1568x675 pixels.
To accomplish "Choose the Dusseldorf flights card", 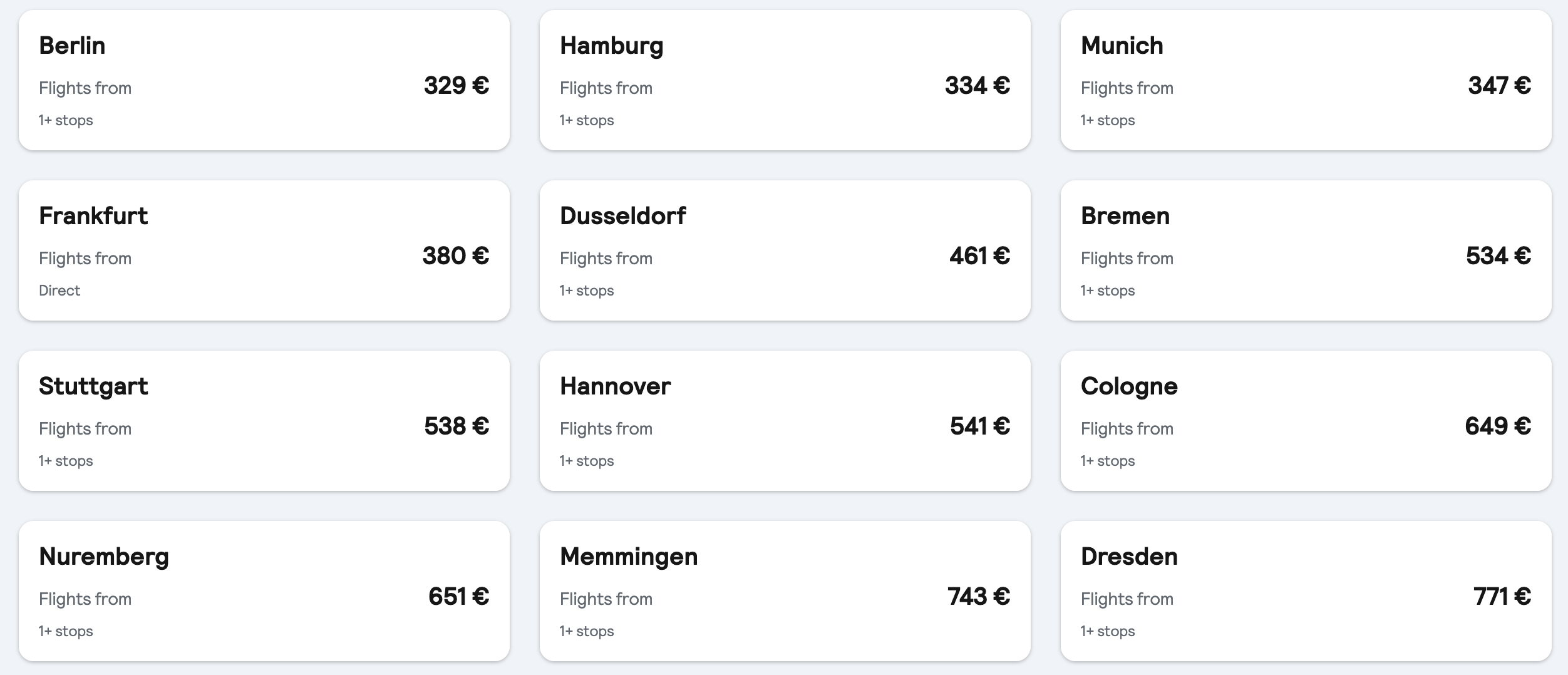I will (785, 250).
